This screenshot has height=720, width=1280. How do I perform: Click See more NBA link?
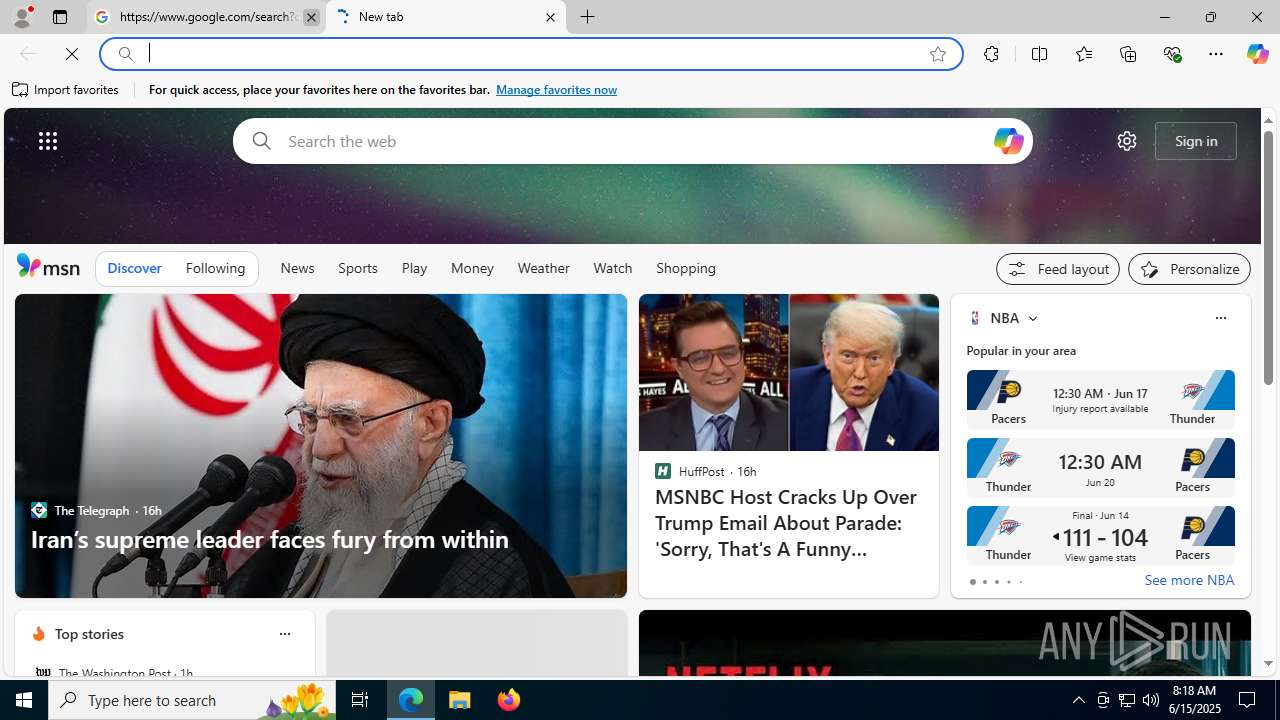(1189, 580)
